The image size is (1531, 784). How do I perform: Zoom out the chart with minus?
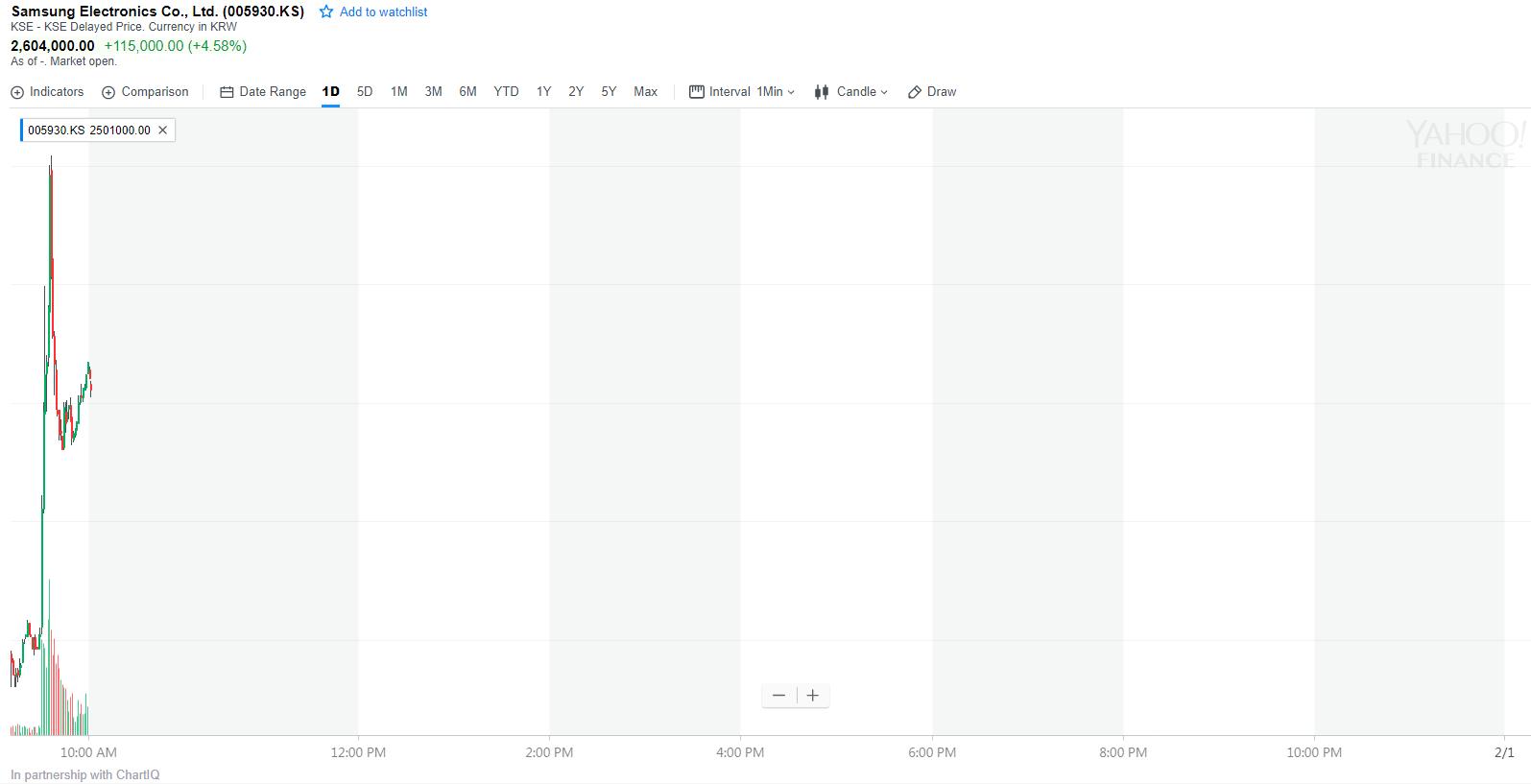pos(778,696)
